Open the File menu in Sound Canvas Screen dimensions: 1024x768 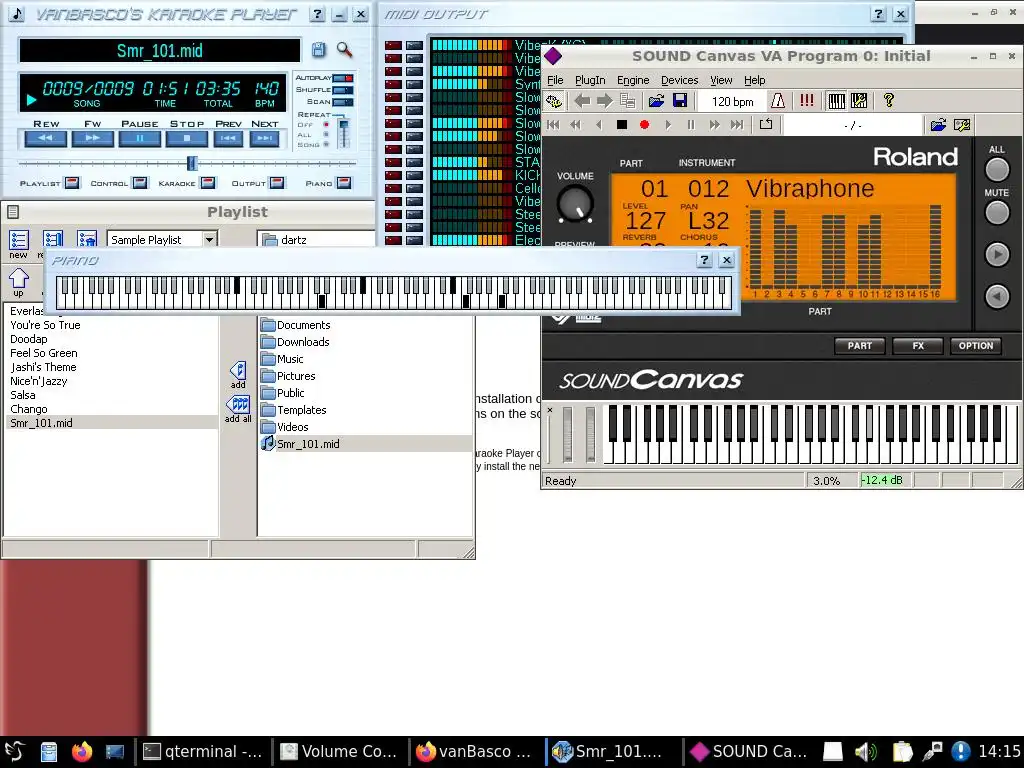[555, 80]
